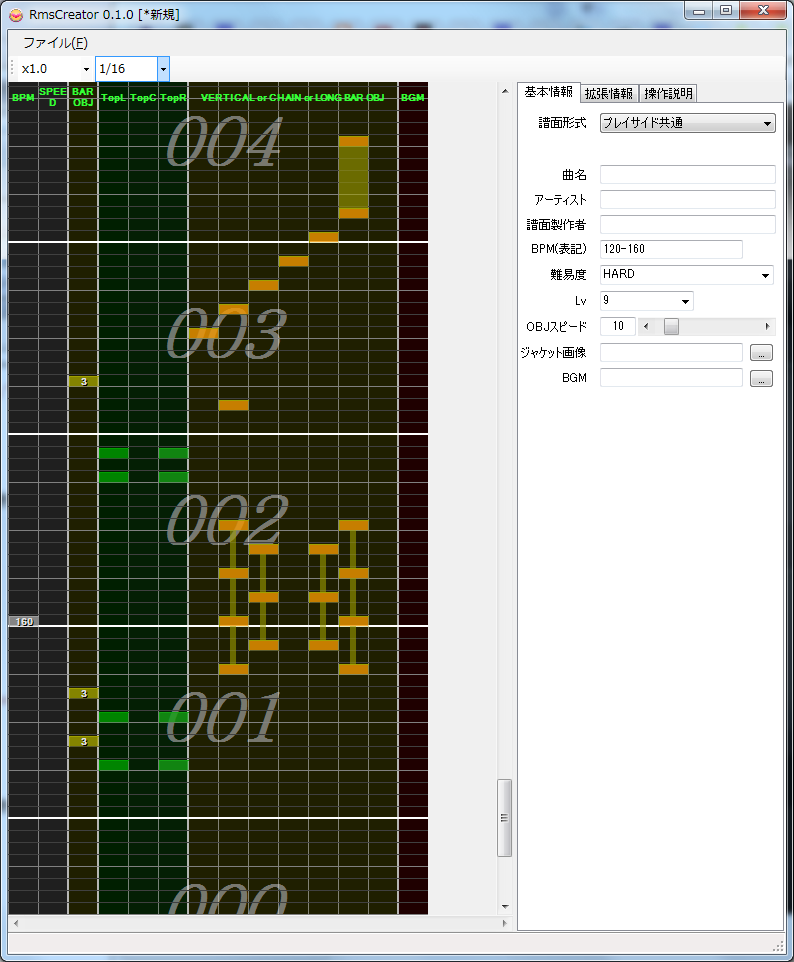The width and height of the screenshot is (794, 962).
Task: Select the long yellow bar note in measure 004
Action: click(x=353, y=177)
